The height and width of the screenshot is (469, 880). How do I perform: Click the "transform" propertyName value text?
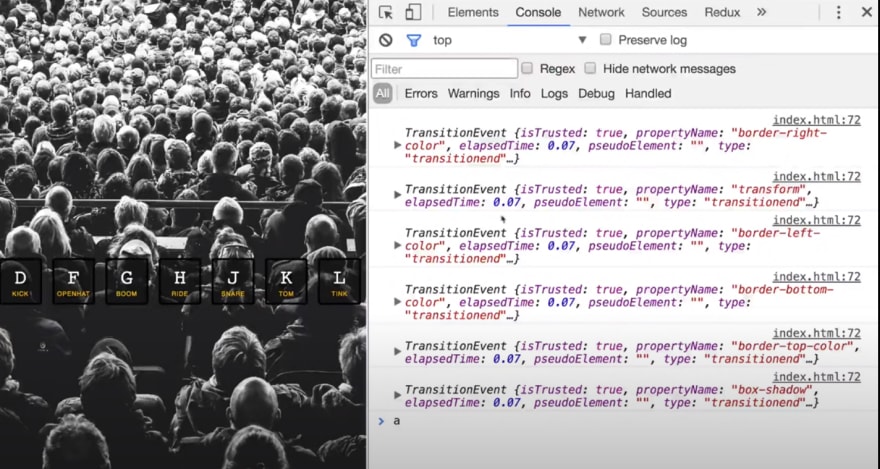click(x=768, y=190)
